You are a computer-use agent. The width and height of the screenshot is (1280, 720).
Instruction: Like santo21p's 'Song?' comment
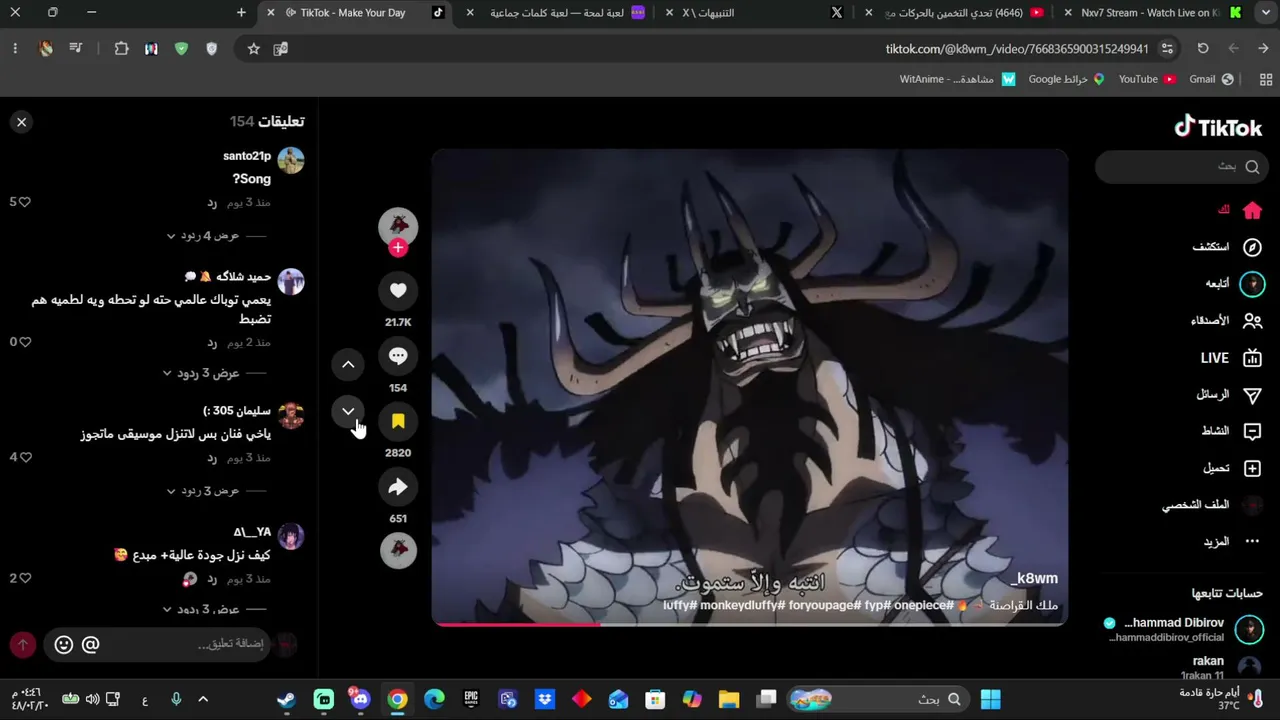24,202
